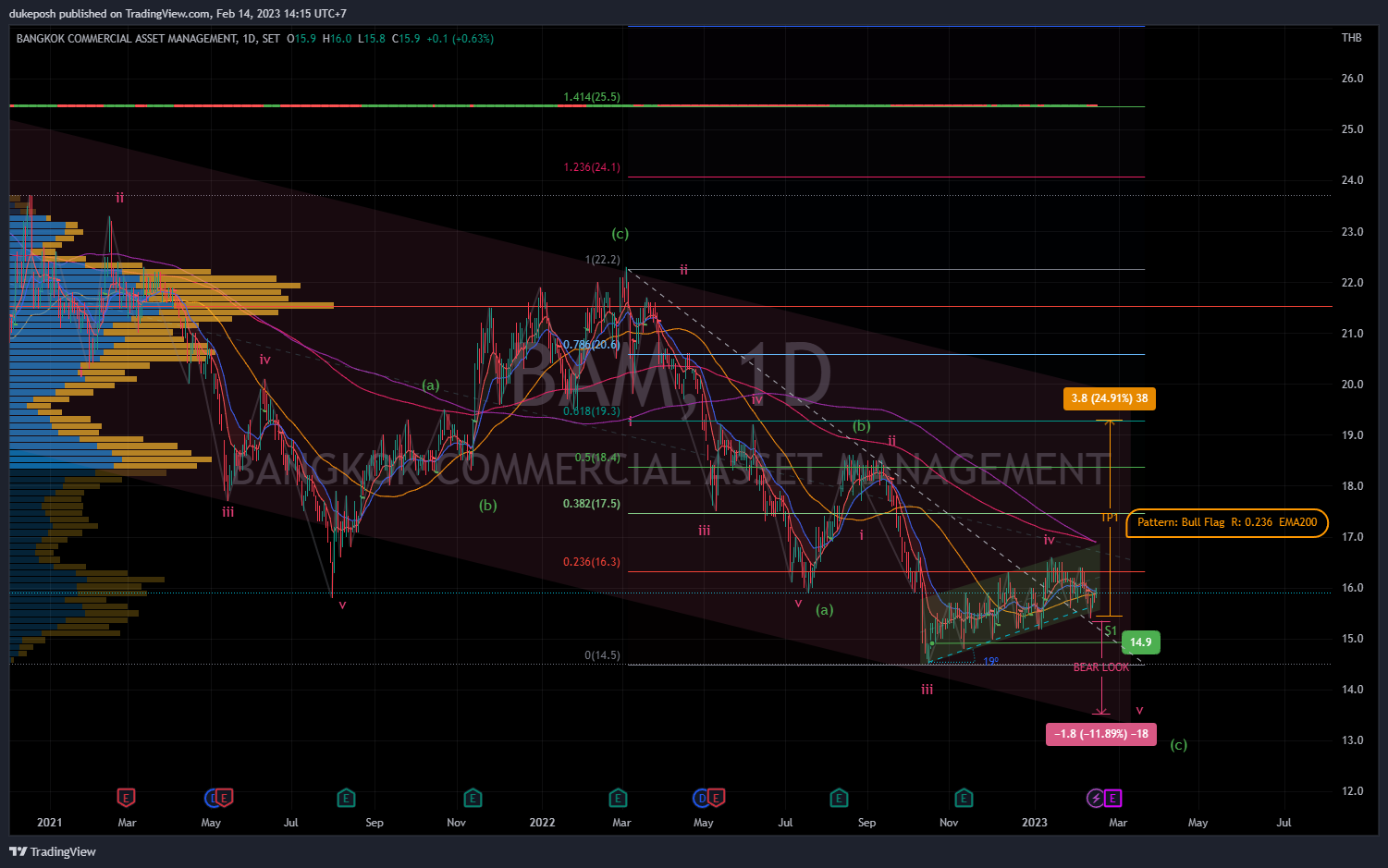Click the open value O15.9
1388x868 pixels.
pyautogui.click(x=301, y=39)
